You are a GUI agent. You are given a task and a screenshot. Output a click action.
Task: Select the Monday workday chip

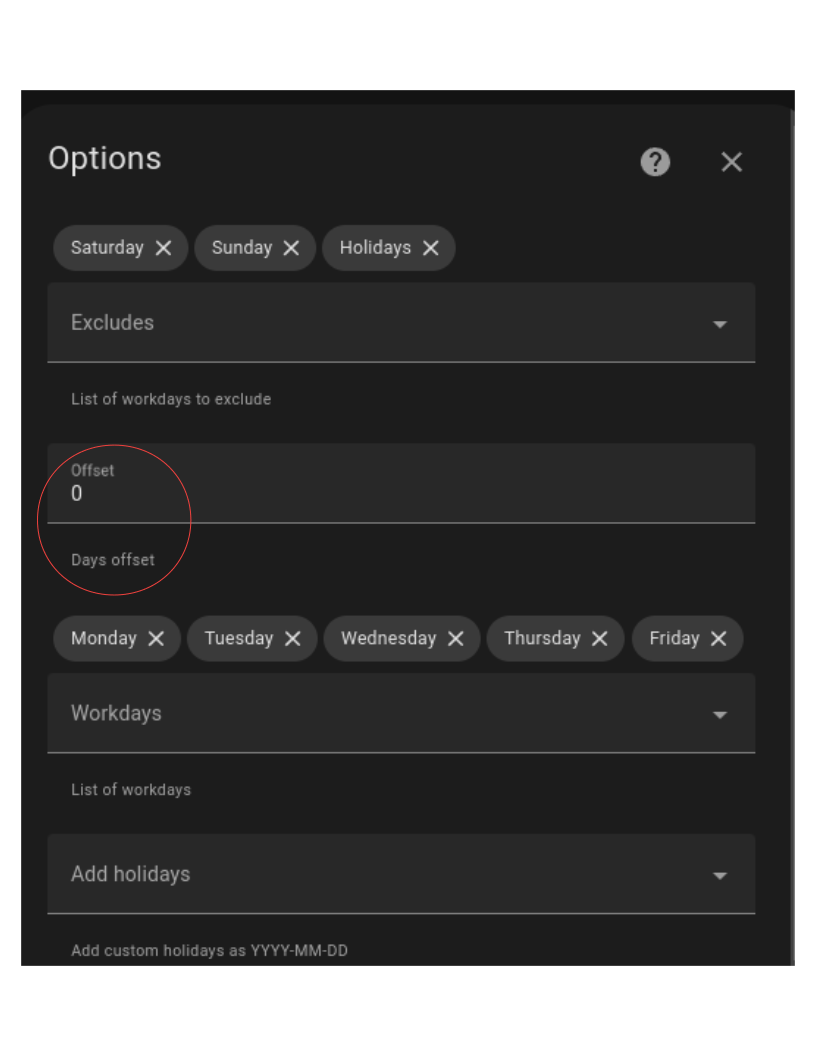105,638
